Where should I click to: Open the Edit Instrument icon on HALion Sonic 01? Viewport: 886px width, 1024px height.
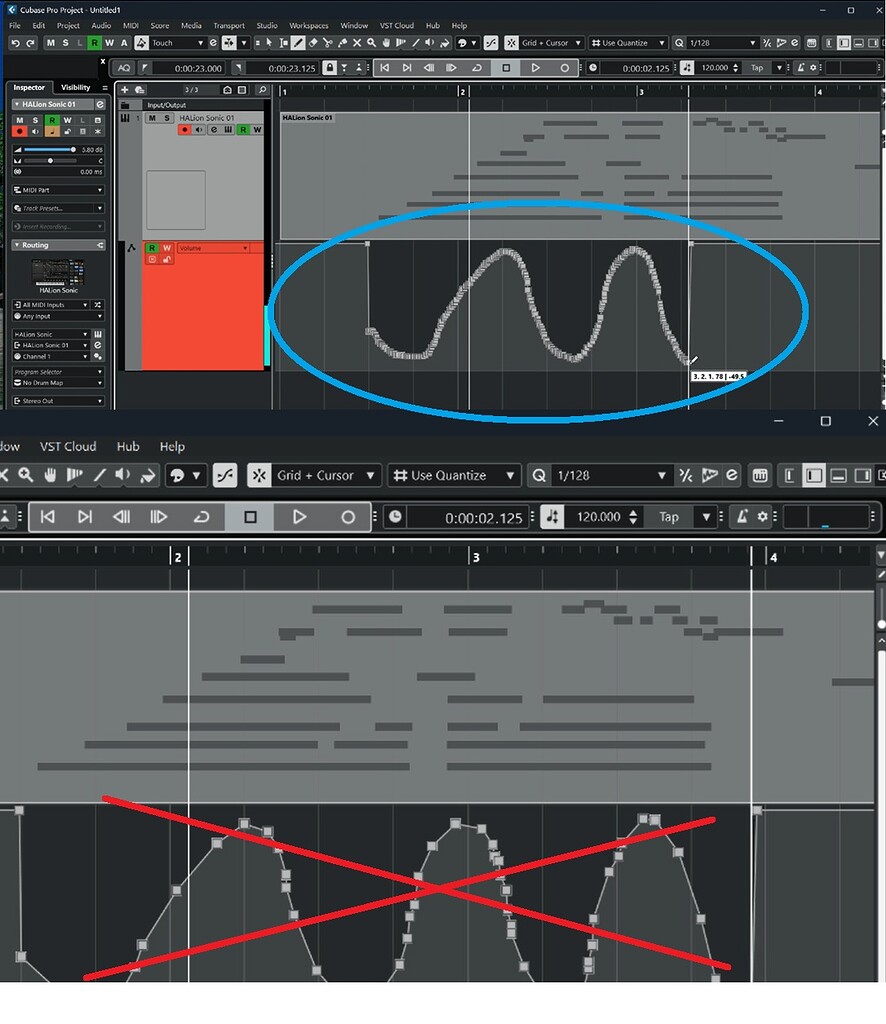[x=213, y=129]
